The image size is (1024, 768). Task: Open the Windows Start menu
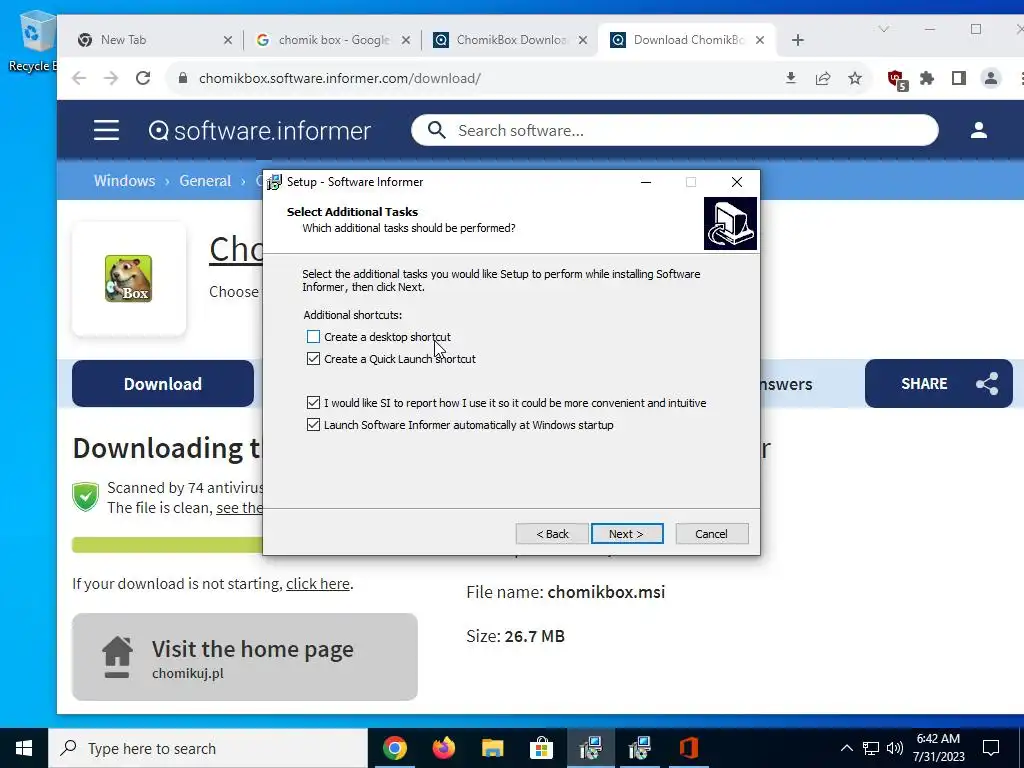click(x=24, y=748)
